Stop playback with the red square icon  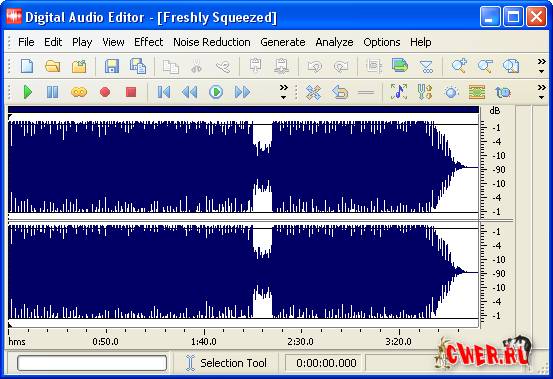pyautogui.click(x=131, y=92)
